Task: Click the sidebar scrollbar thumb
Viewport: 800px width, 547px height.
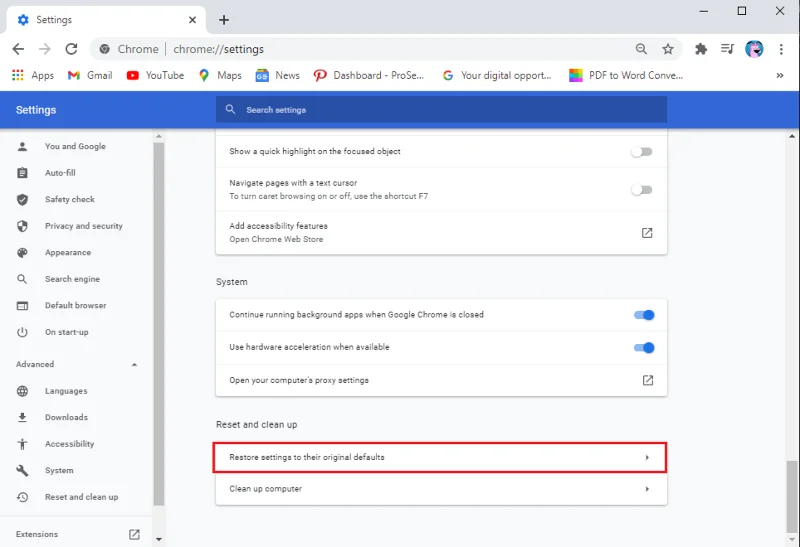Action: coord(159,324)
